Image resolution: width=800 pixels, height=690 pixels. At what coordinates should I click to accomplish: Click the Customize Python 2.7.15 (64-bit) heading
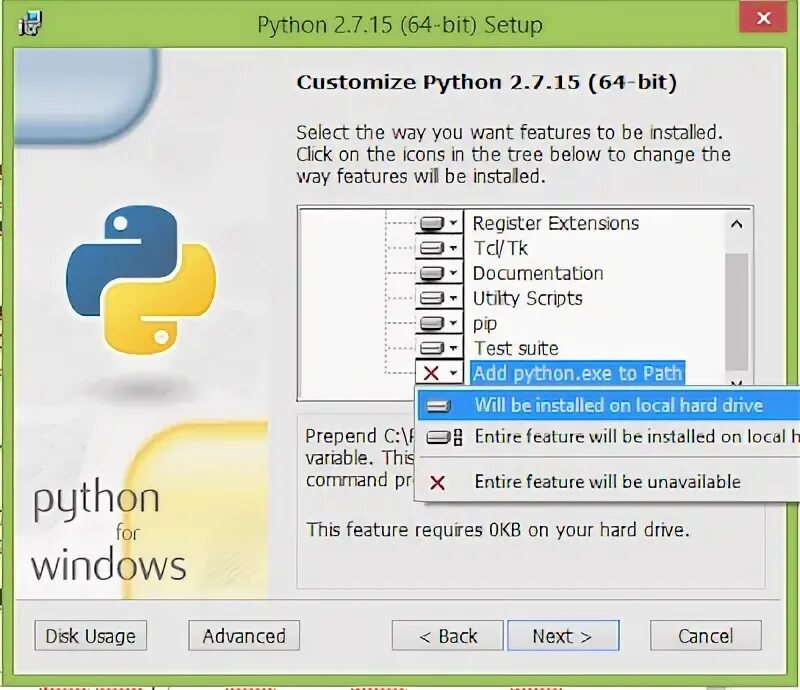click(487, 82)
